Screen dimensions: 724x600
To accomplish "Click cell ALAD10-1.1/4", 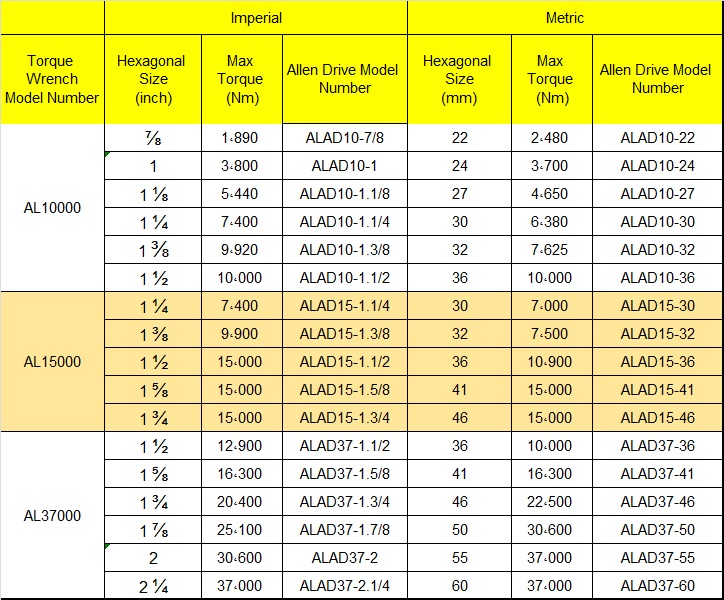I will click(x=345, y=222).
